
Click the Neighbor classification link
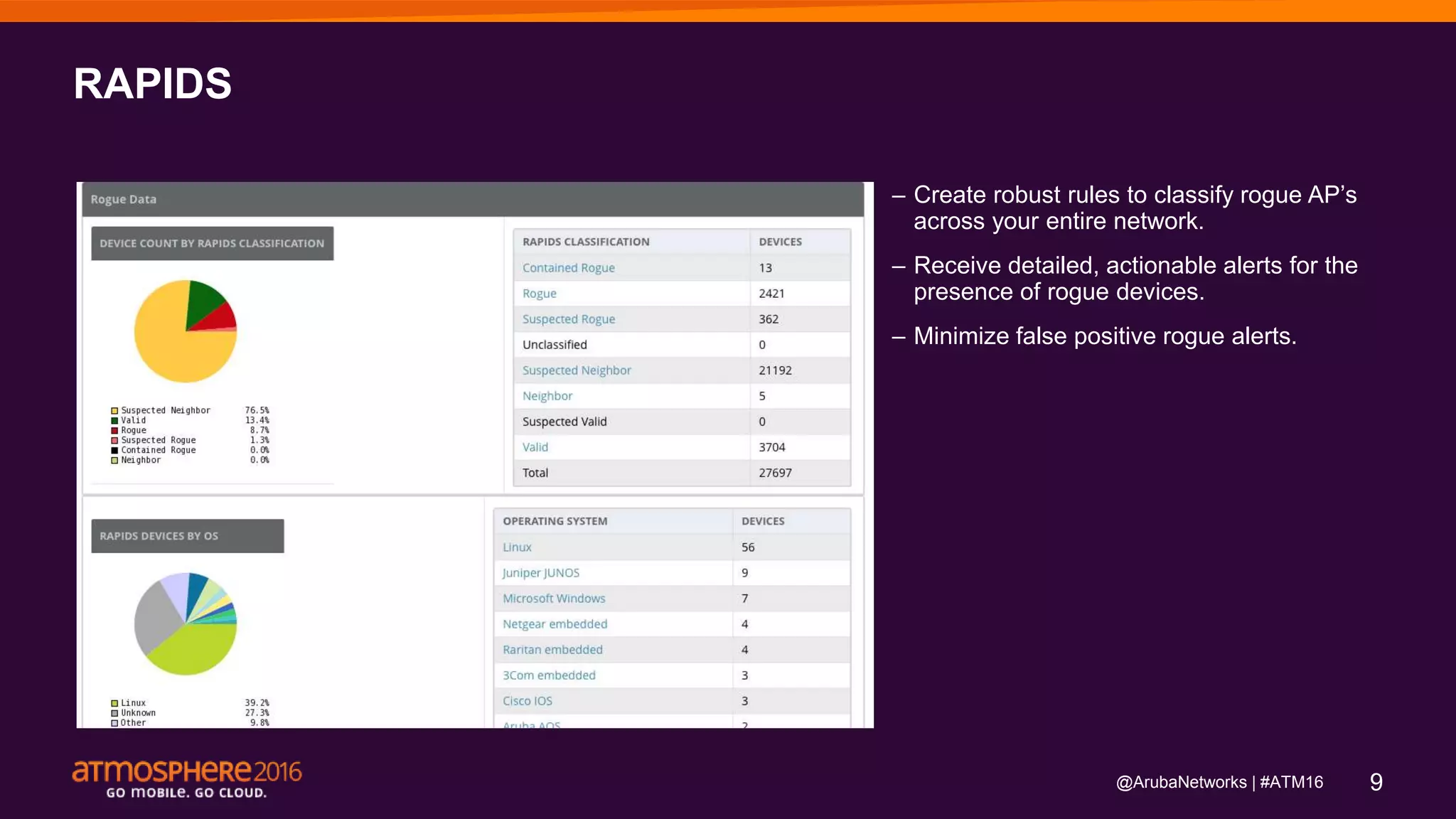547,396
